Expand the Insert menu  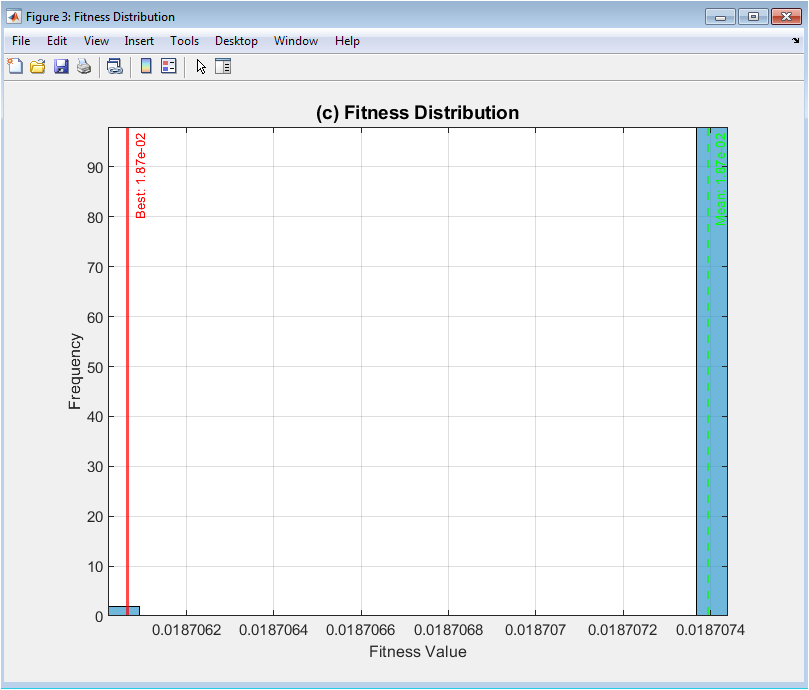point(139,41)
